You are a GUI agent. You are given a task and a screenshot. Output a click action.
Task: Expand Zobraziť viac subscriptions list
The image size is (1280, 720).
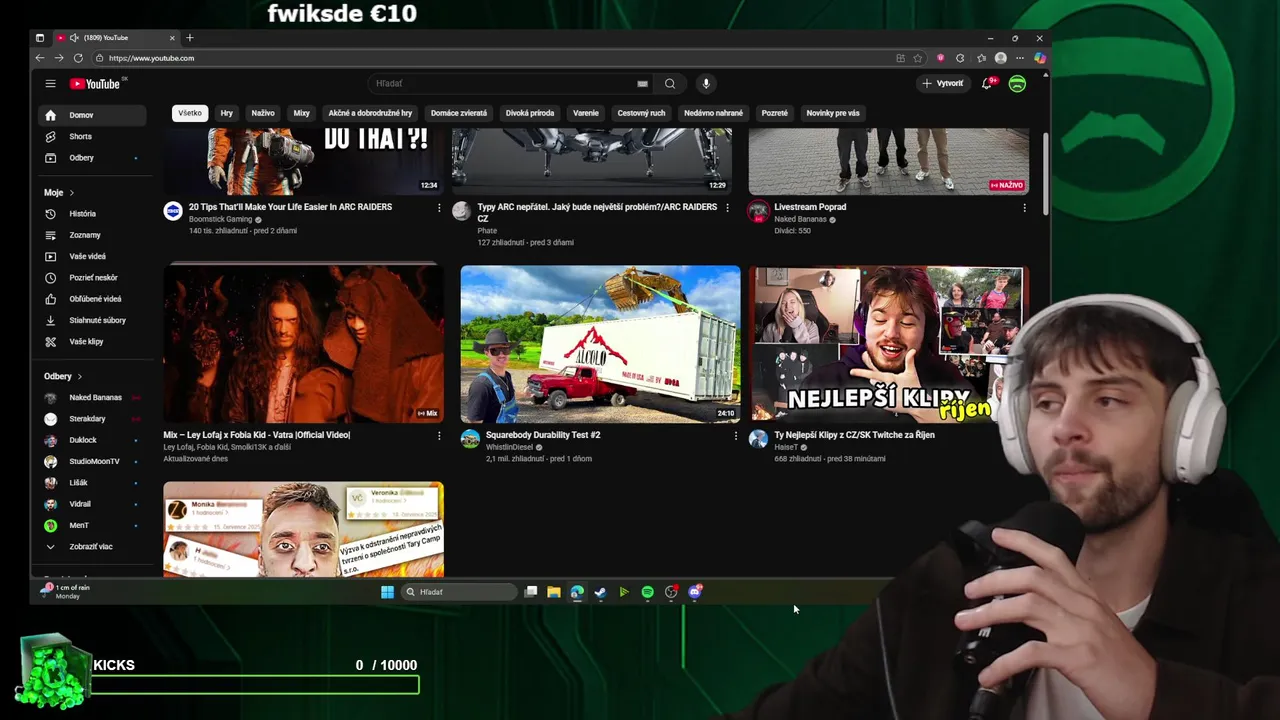(90, 547)
